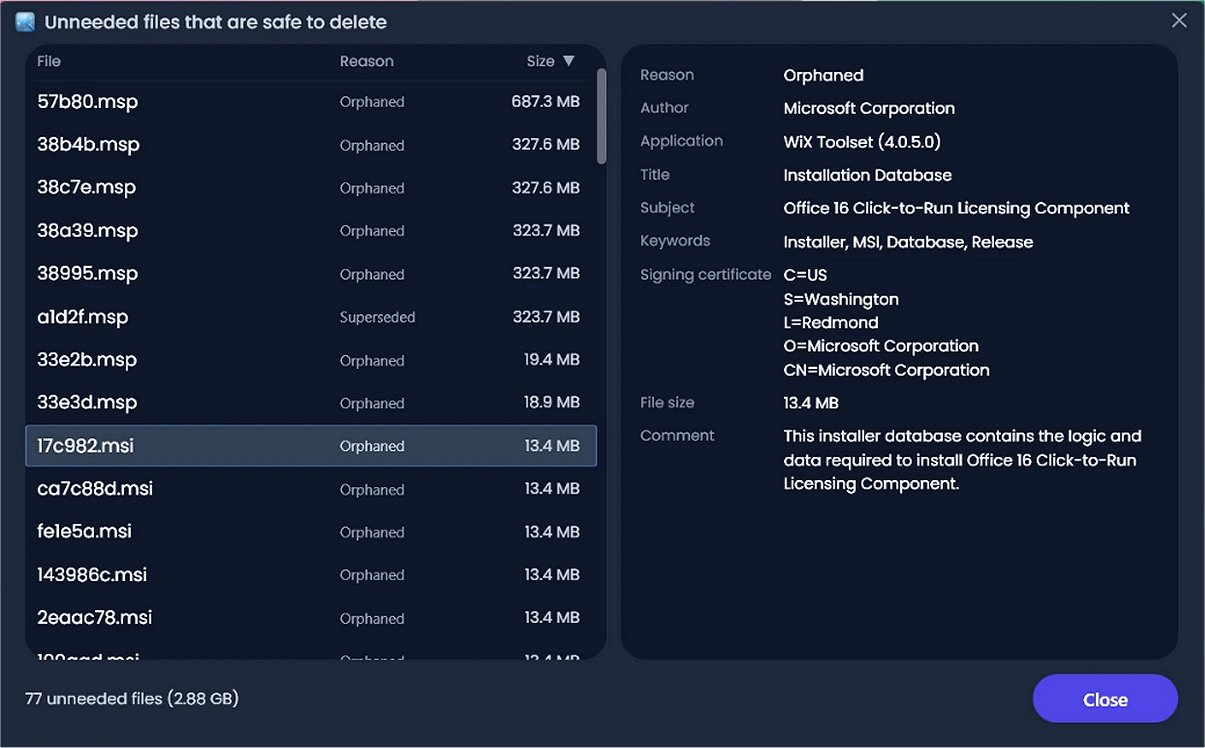Click the file list vertical scrollbar thumb
This screenshot has width=1205, height=748.
(x=601, y=116)
